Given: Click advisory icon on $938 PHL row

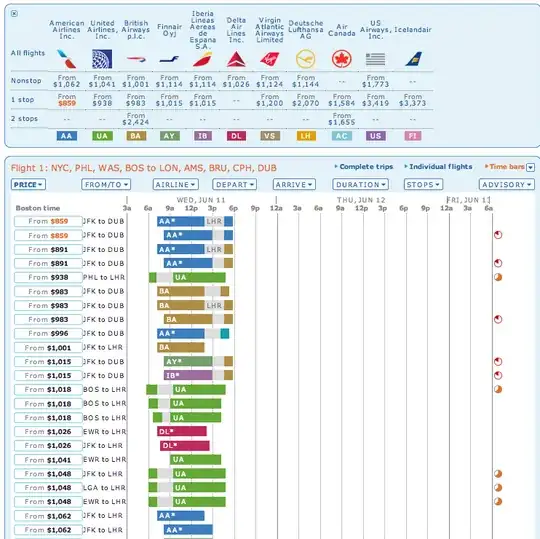Looking at the screenshot, I should [x=498, y=277].
